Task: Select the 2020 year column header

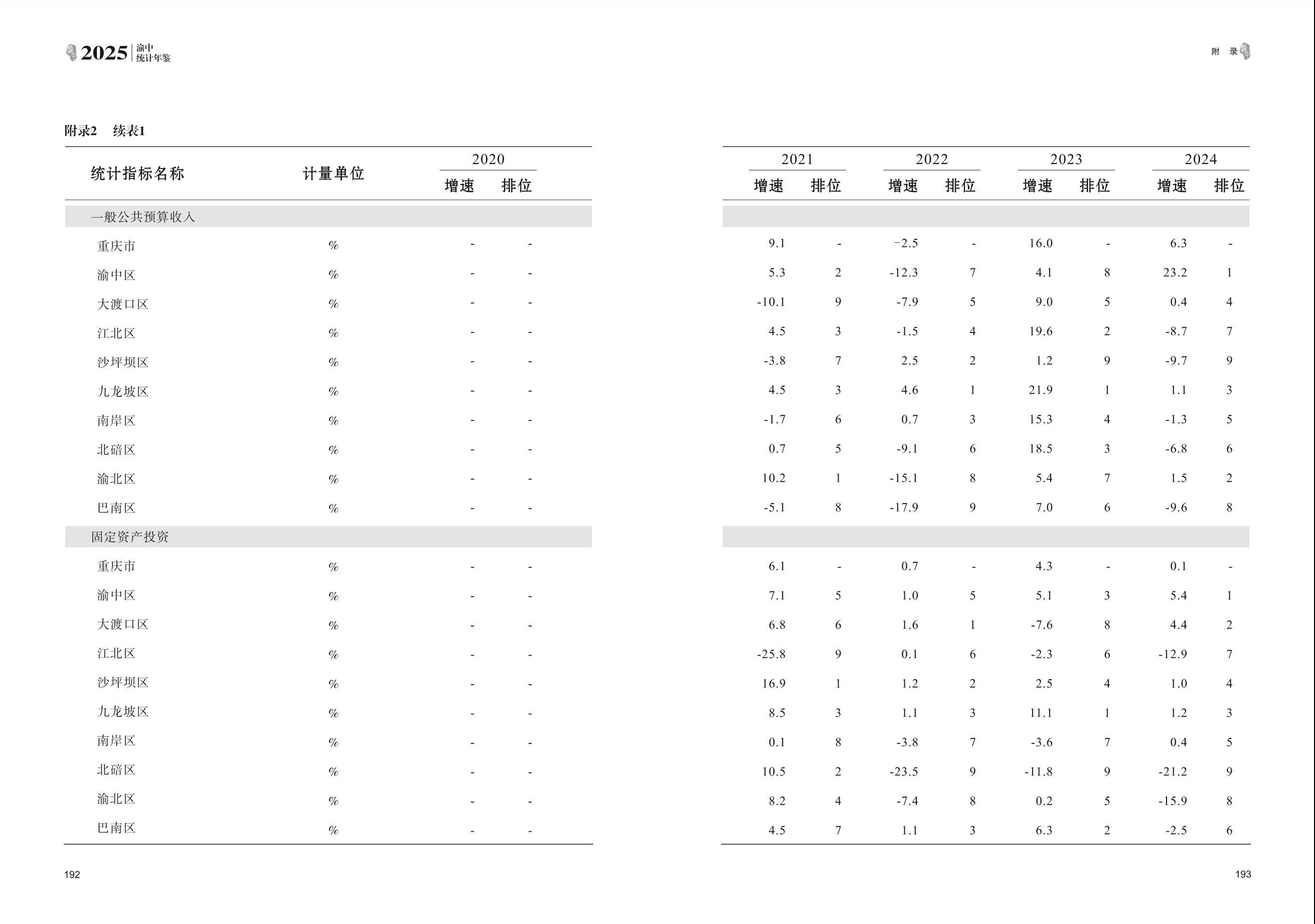Action: point(488,159)
